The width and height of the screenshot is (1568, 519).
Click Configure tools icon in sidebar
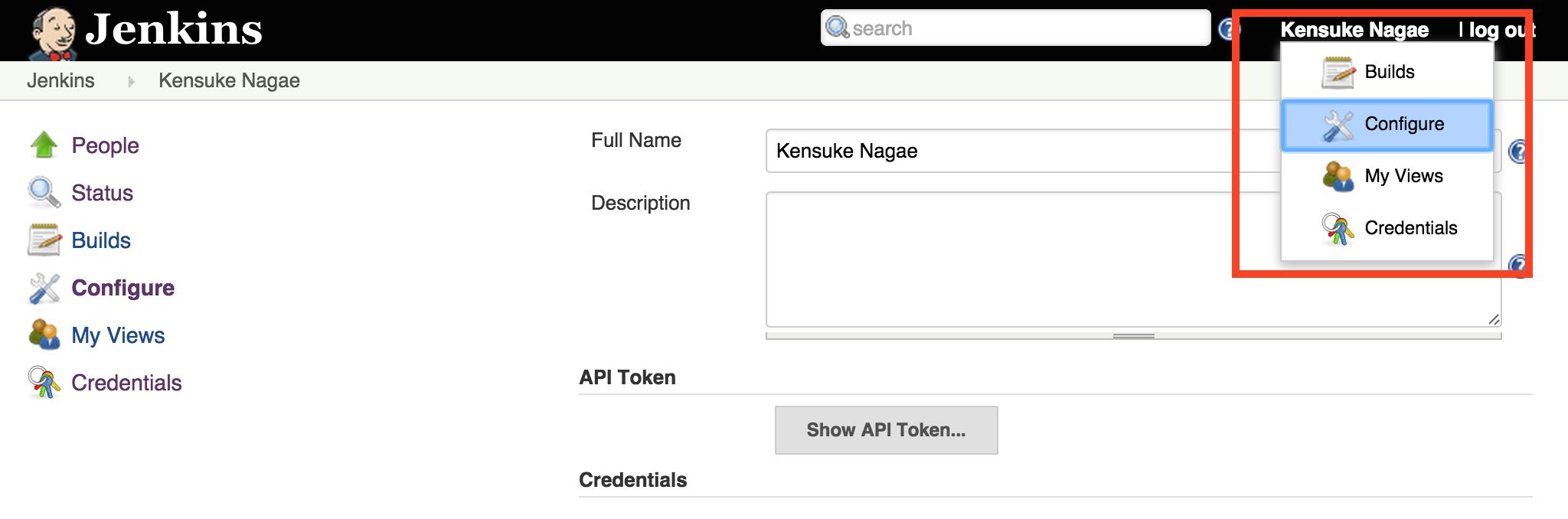[44, 289]
